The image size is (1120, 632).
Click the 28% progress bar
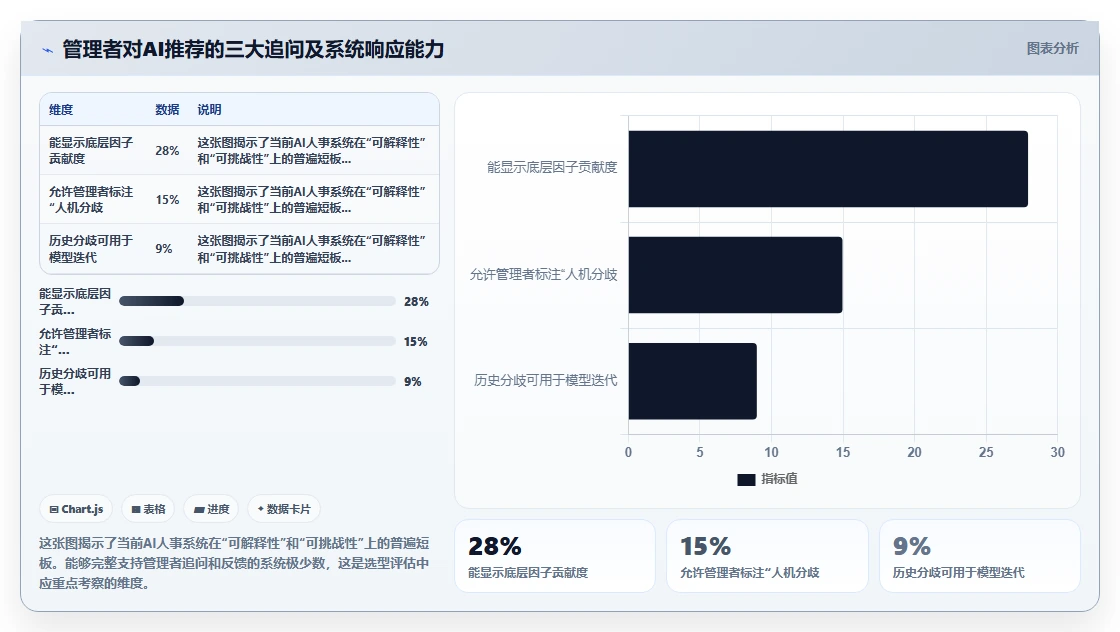point(257,301)
